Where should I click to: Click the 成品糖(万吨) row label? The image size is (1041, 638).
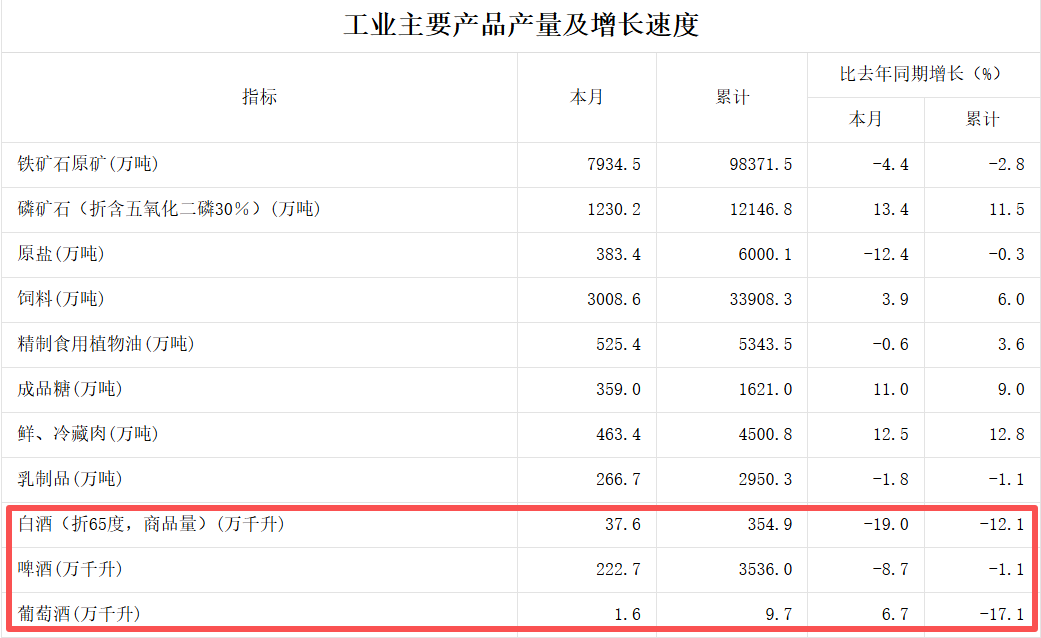(x=70, y=389)
